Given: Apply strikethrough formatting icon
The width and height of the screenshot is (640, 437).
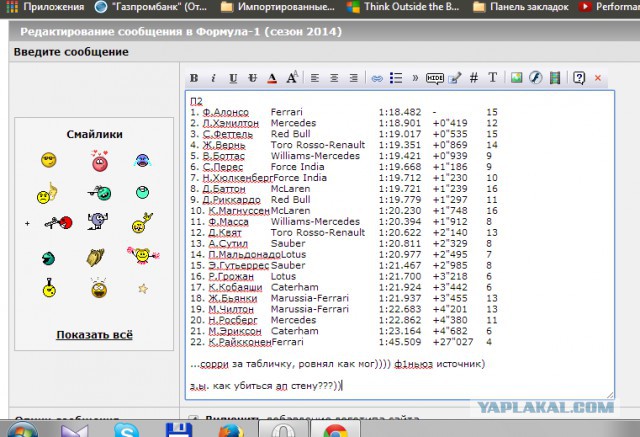Looking at the screenshot, I should tap(253, 78).
